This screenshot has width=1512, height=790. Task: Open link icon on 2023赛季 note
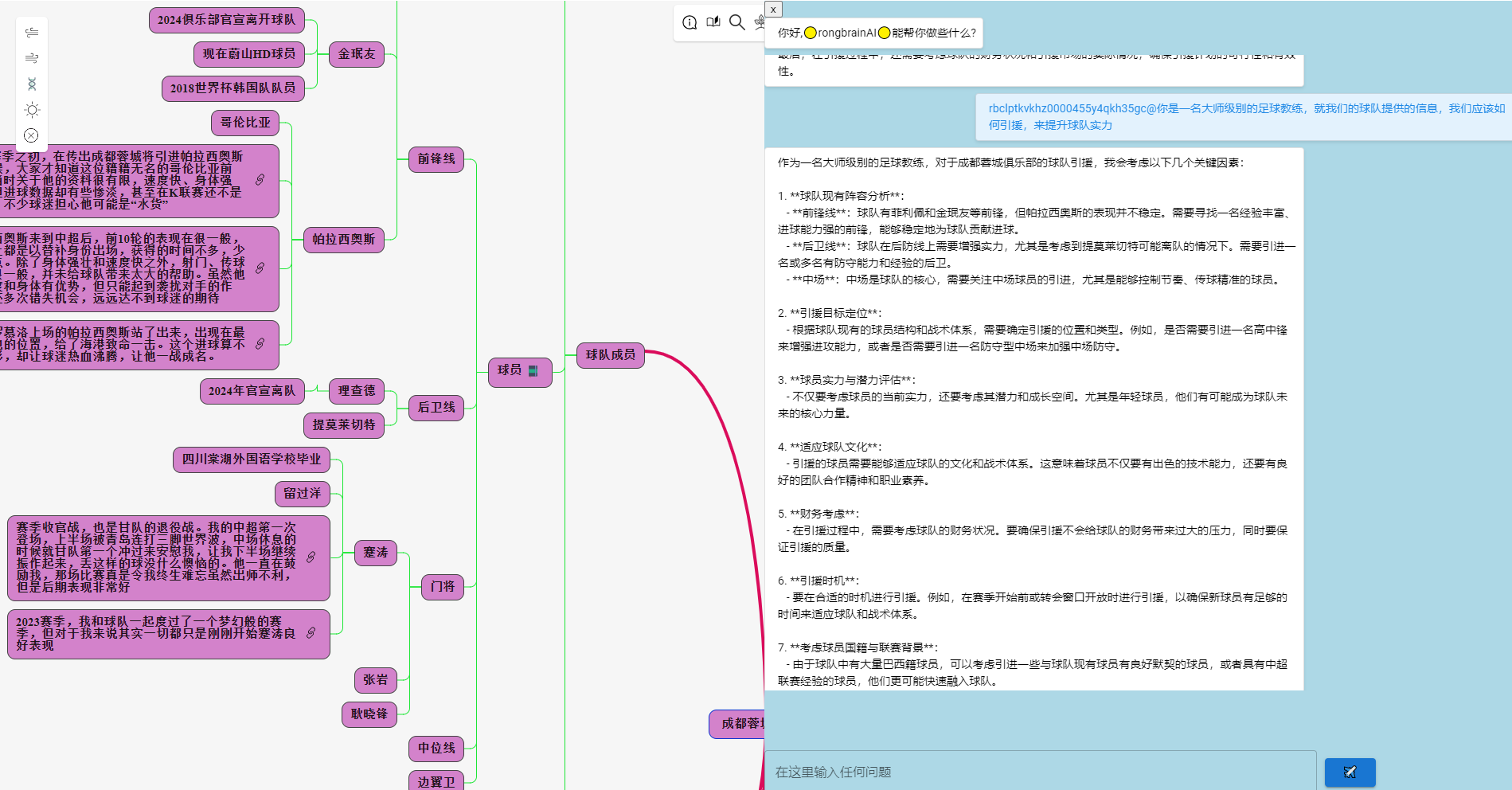(x=311, y=633)
